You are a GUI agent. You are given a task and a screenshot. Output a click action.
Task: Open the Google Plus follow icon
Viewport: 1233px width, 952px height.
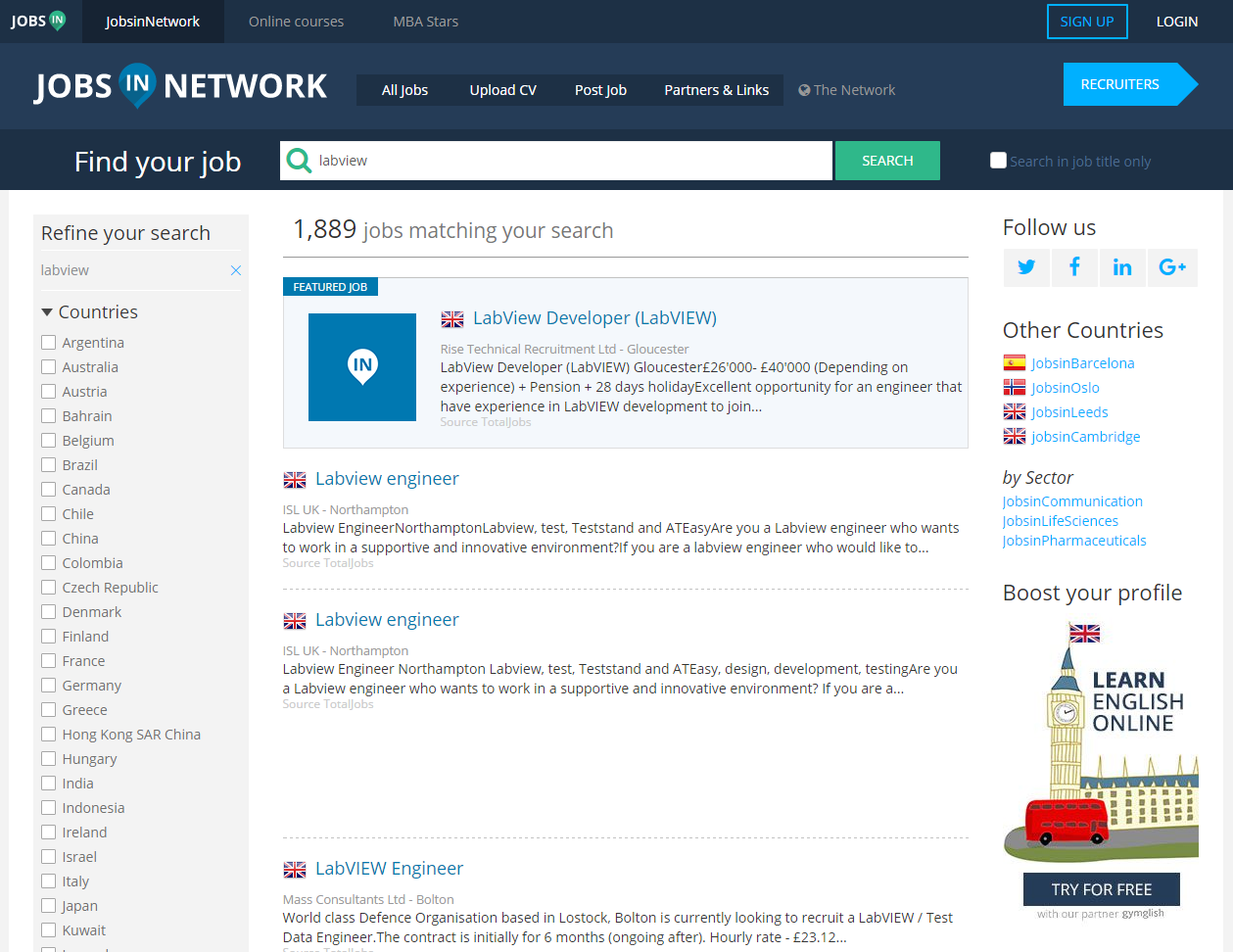(1172, 267)
